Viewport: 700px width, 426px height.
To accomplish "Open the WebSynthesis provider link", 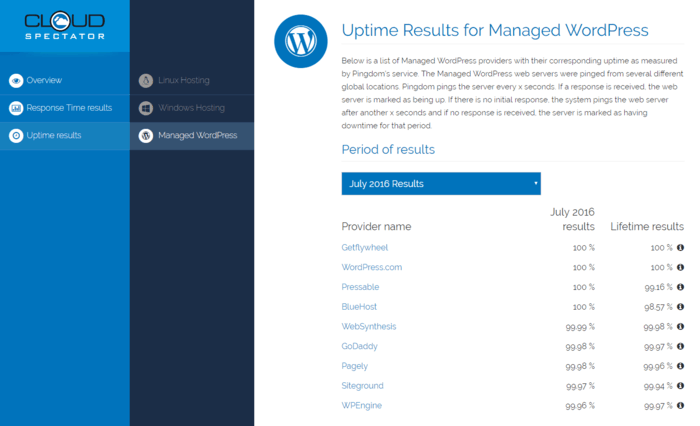I will [369, 326].
